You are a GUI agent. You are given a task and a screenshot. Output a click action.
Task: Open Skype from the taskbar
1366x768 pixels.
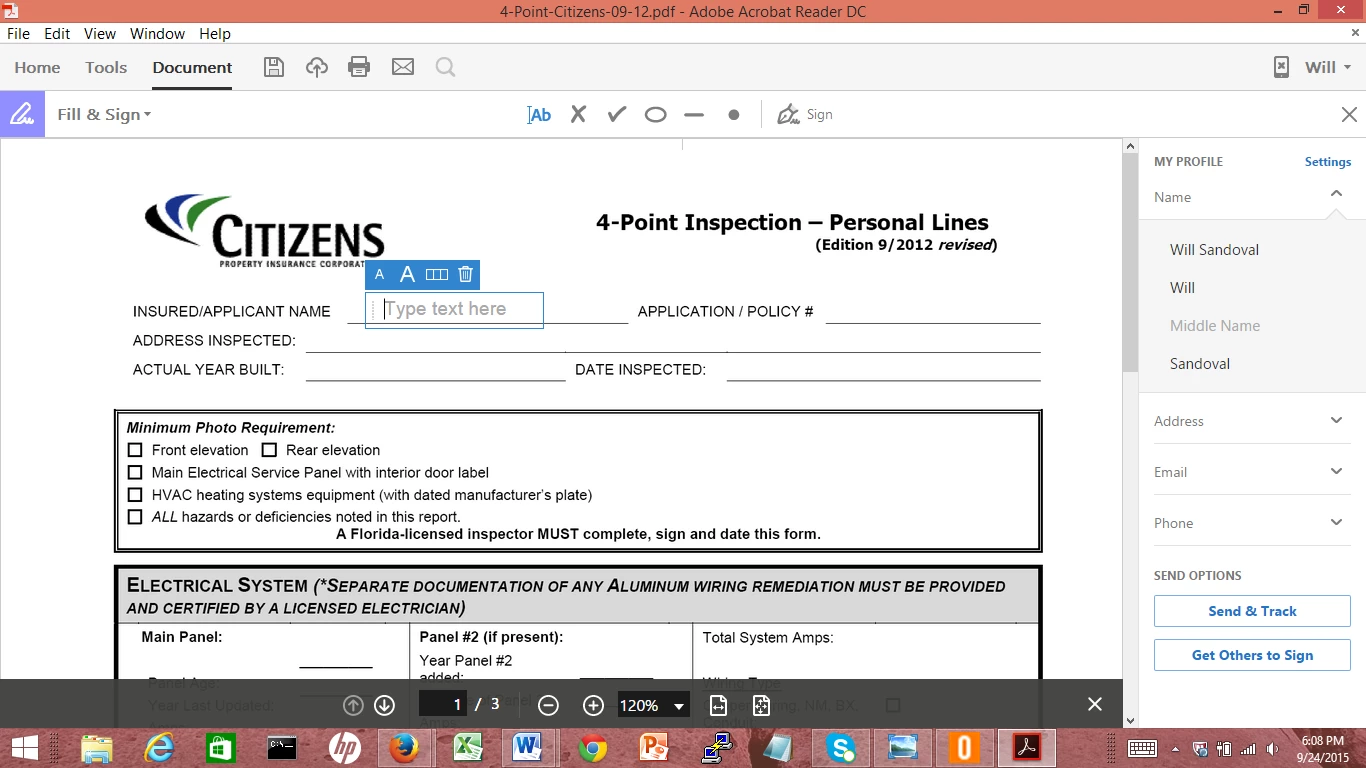pyautogui.click(x=841, y=747)
